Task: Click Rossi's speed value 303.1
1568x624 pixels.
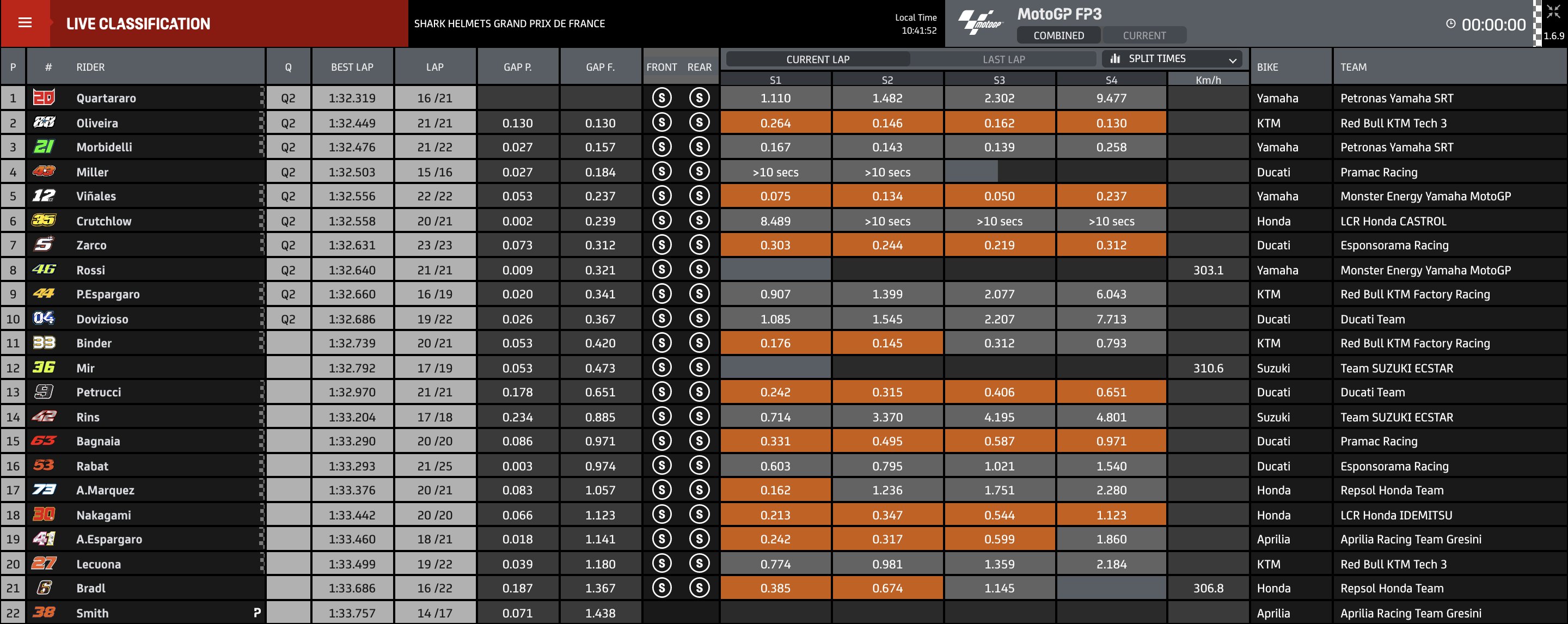Action: pos(1208,270)
